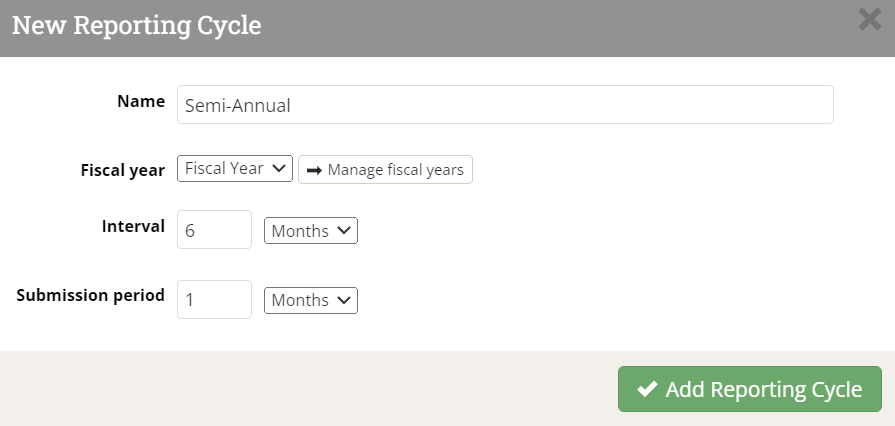Click the arrow icon beside Manage fiscal years

click(313, 170)
